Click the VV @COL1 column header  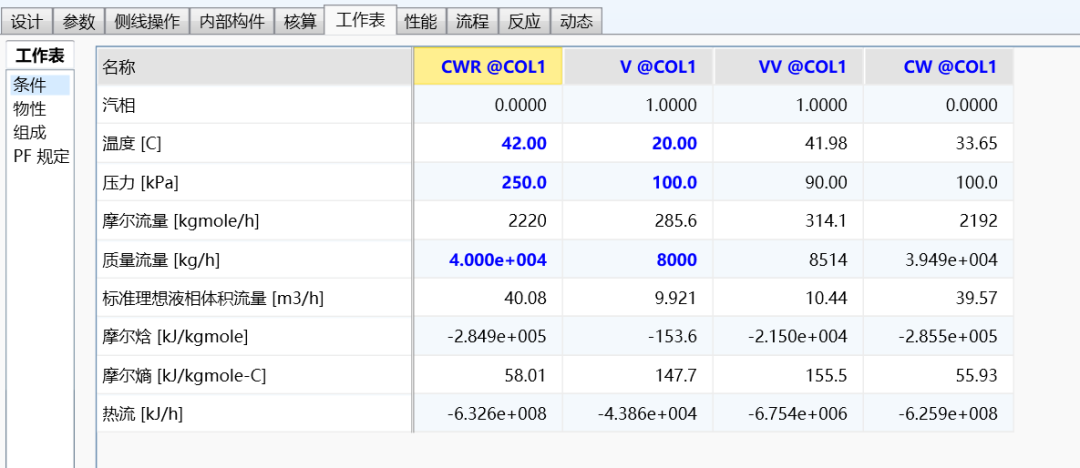[788, 67]
